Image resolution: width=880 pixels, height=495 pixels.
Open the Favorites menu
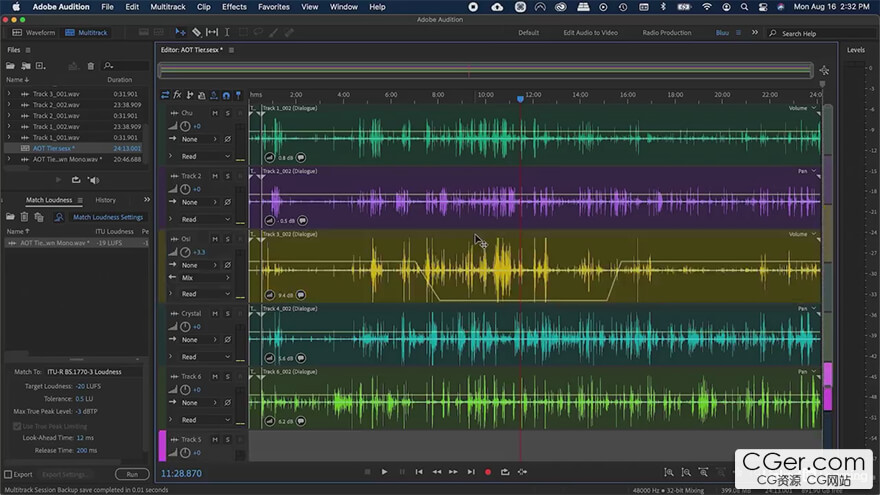click(274, 7)
